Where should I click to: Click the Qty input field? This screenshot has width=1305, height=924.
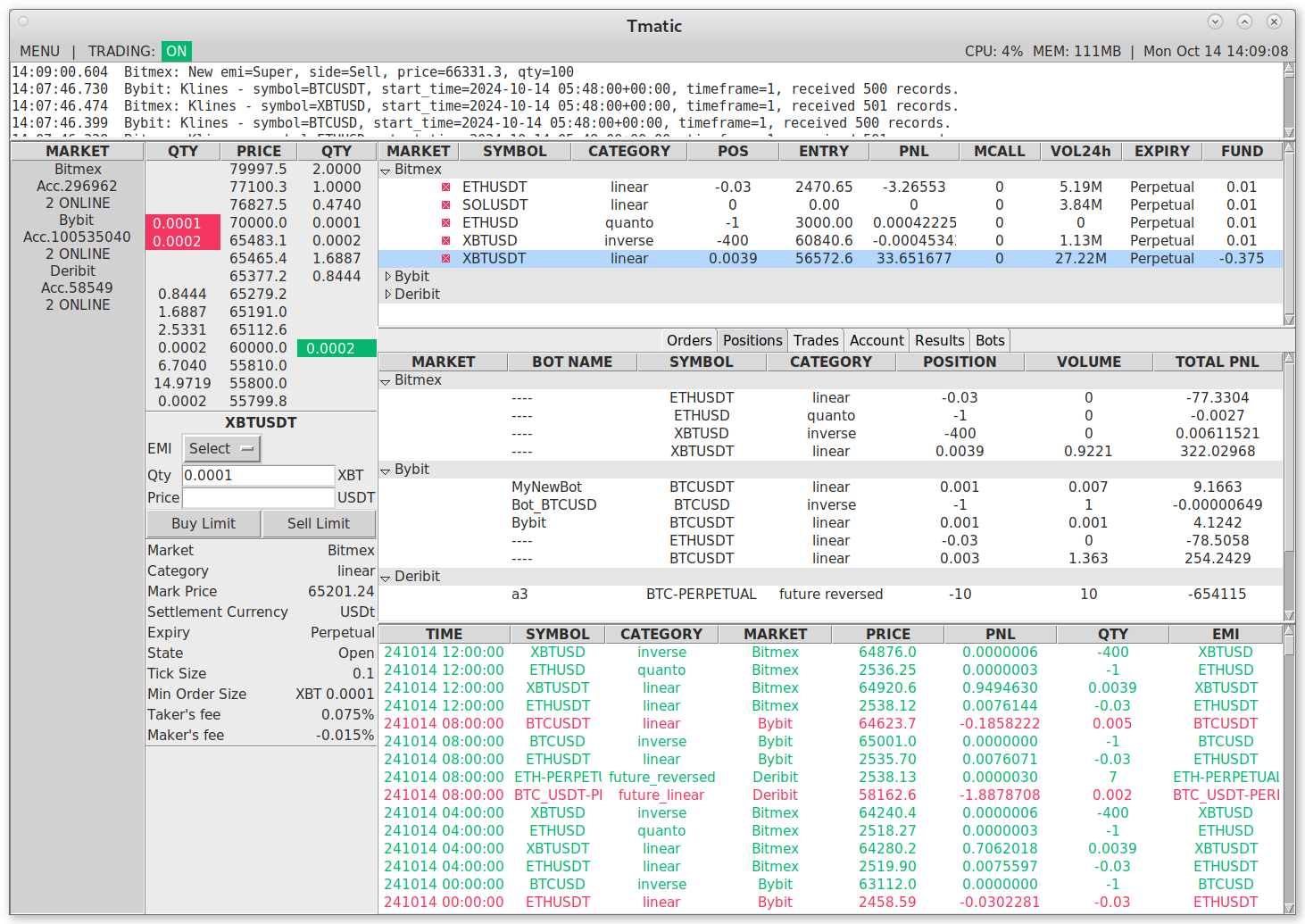259,475
